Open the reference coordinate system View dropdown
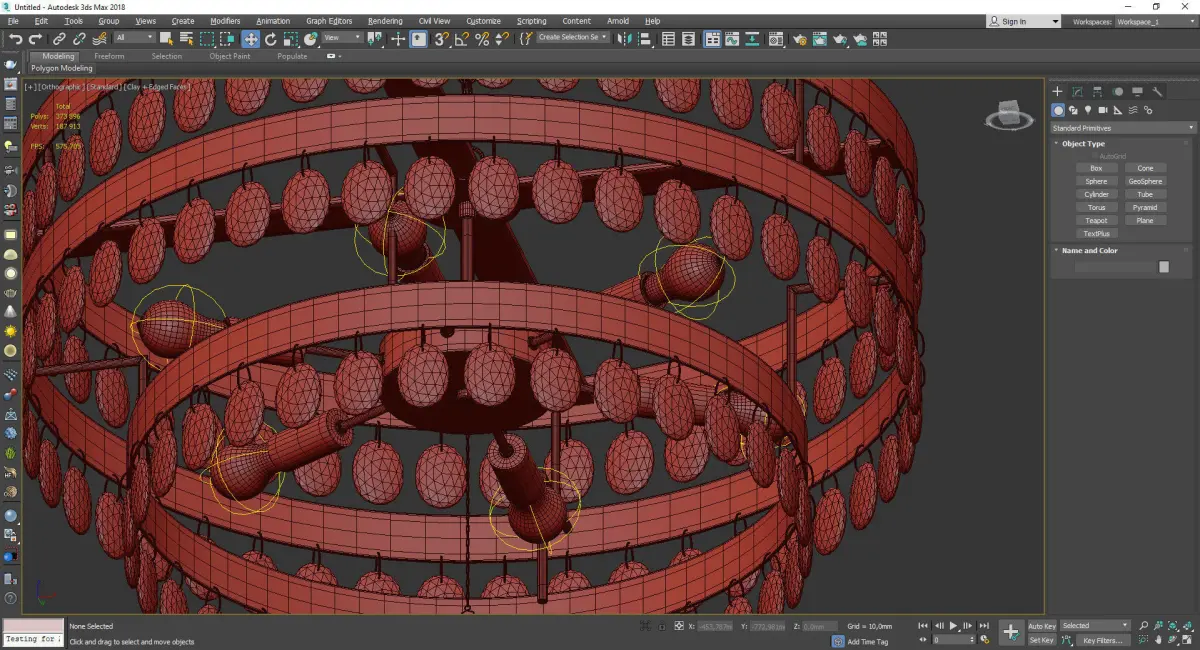Viewport: 1200px width, 650px height. 342,38
